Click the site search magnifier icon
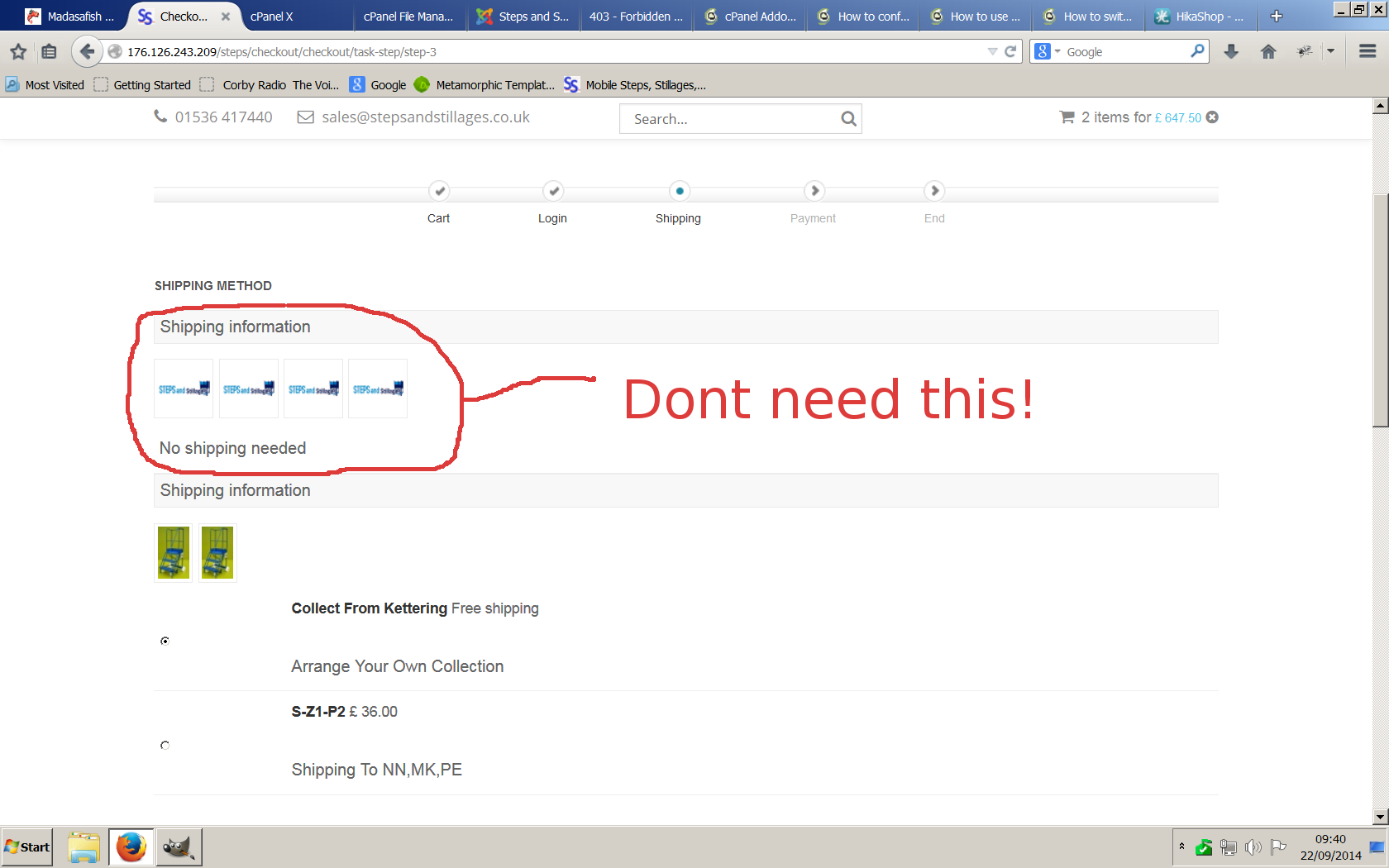 pos(848,119)
